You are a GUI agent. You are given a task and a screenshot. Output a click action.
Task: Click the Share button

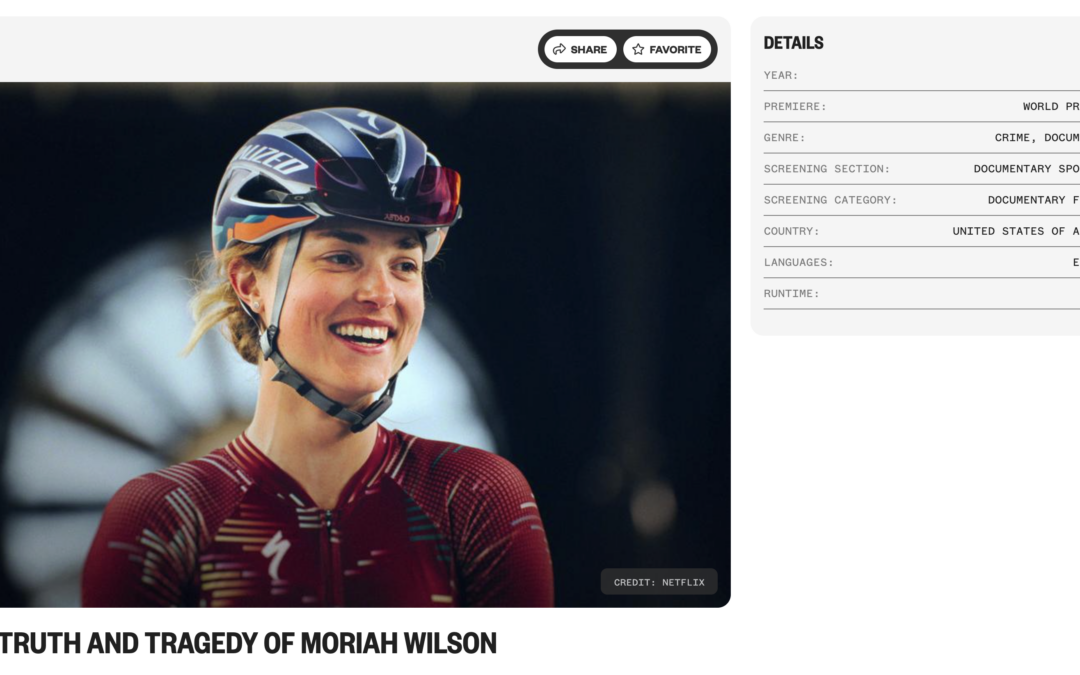pyautogui.click(x=580, y=50)
